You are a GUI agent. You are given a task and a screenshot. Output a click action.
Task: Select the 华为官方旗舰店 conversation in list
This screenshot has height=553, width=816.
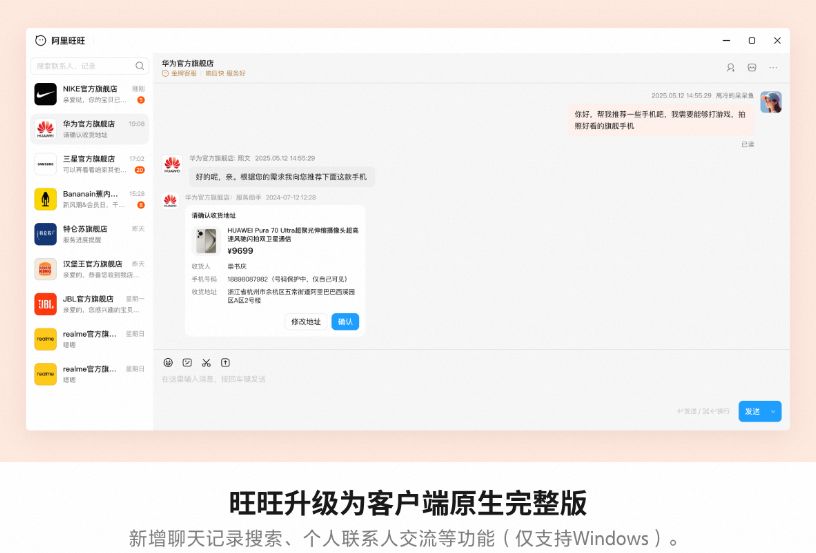coord(90,129)
